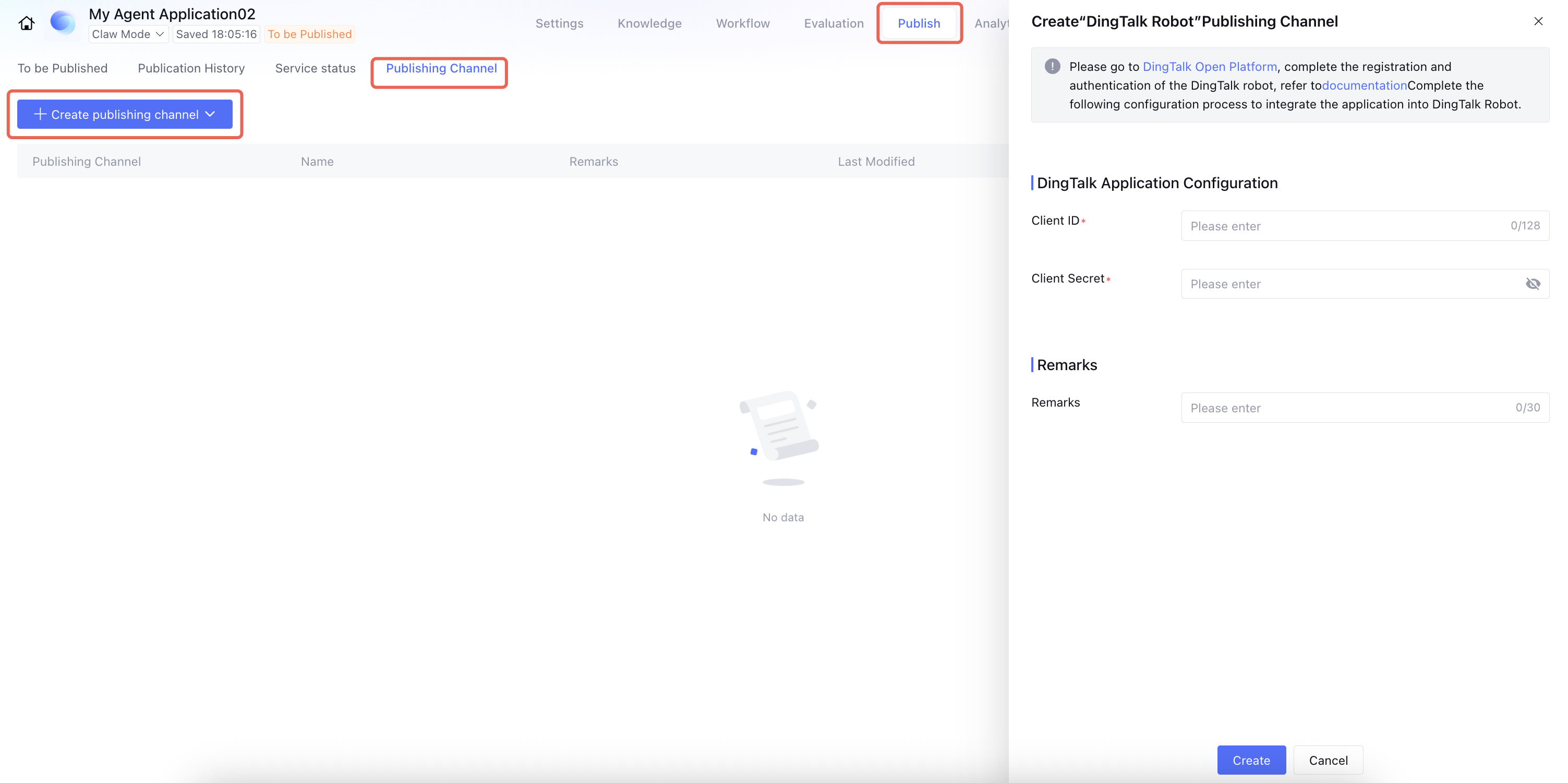Screen dimensions: 1568x783
Task: Expand the Claw Mode dropdown
Action: (x=128, y=34)
